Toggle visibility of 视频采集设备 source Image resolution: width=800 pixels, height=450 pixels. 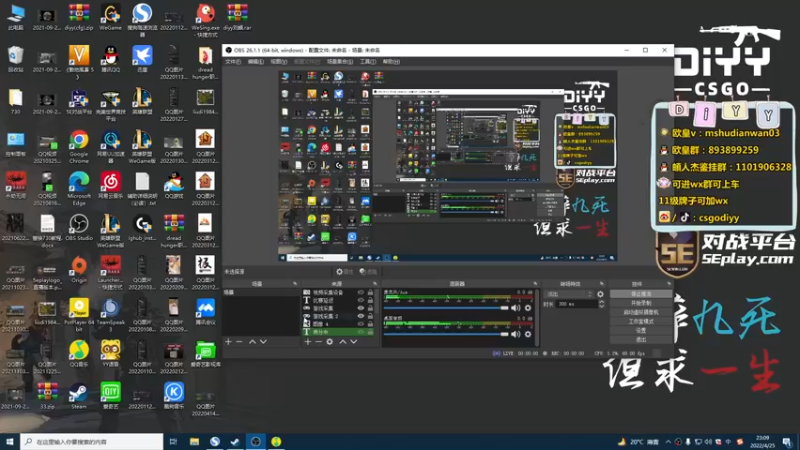[x=361, y=292]
